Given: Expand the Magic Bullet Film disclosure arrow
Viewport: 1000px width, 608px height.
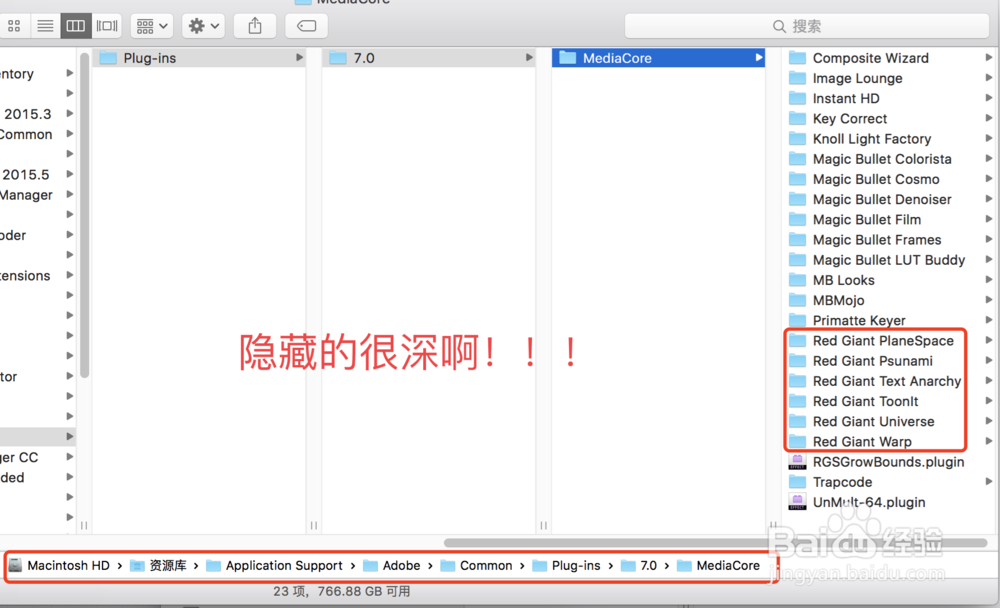Looking at the screenshot, I should click(x=989, y=219).
